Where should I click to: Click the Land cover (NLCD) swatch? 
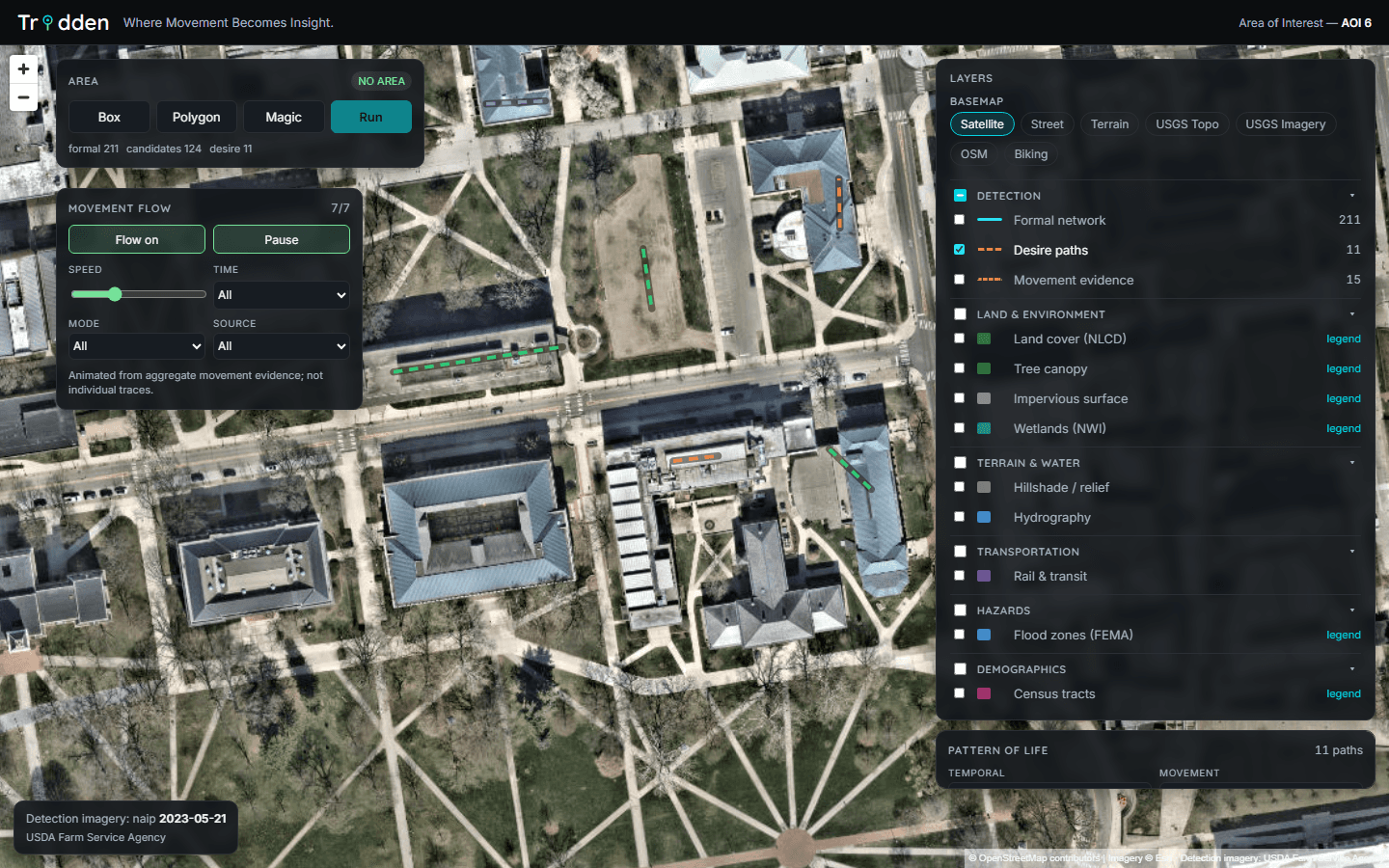click(984, 339)
